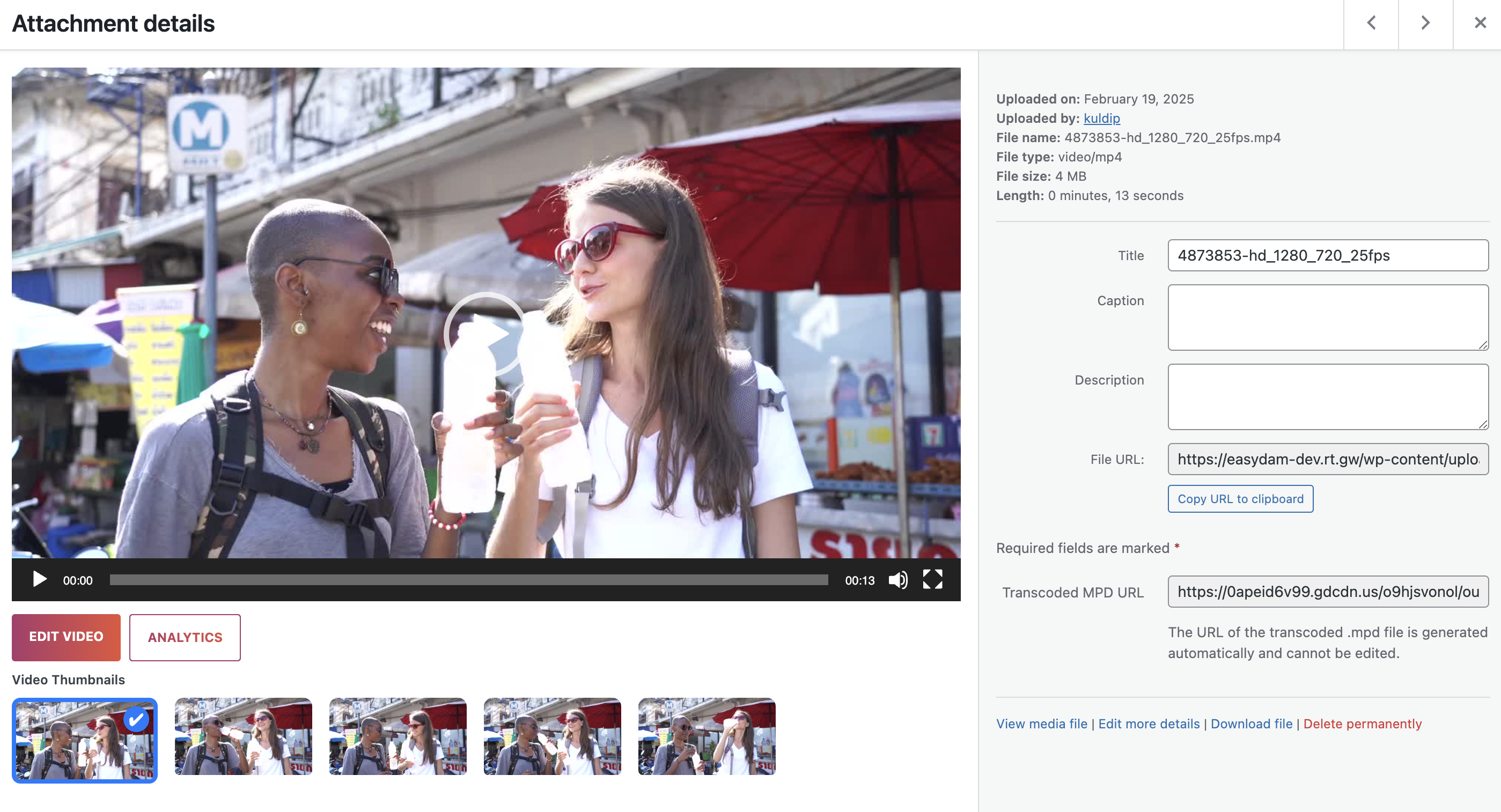Open uploader profile link kuldip

click(x=1101, y=118)
